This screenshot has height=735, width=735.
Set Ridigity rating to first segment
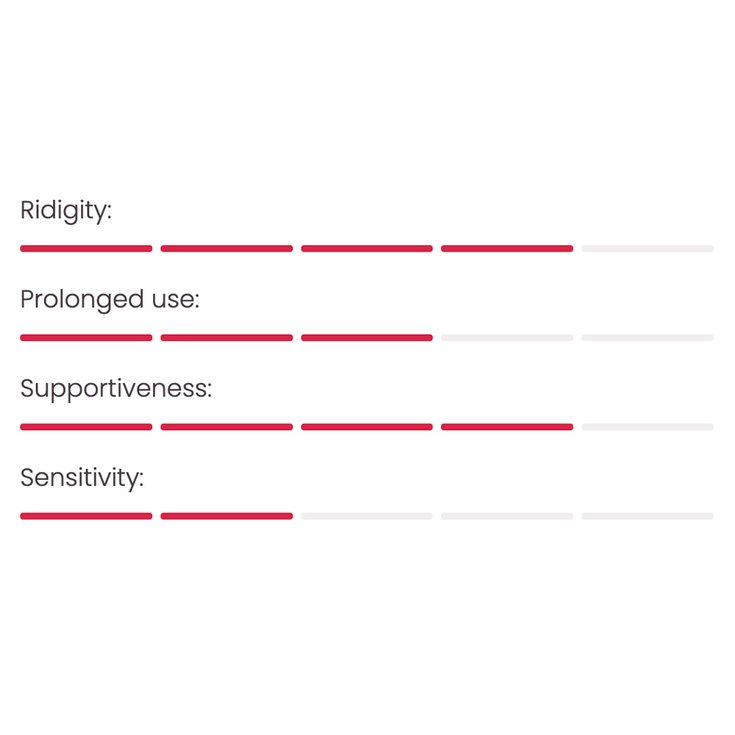pos(86,248)
